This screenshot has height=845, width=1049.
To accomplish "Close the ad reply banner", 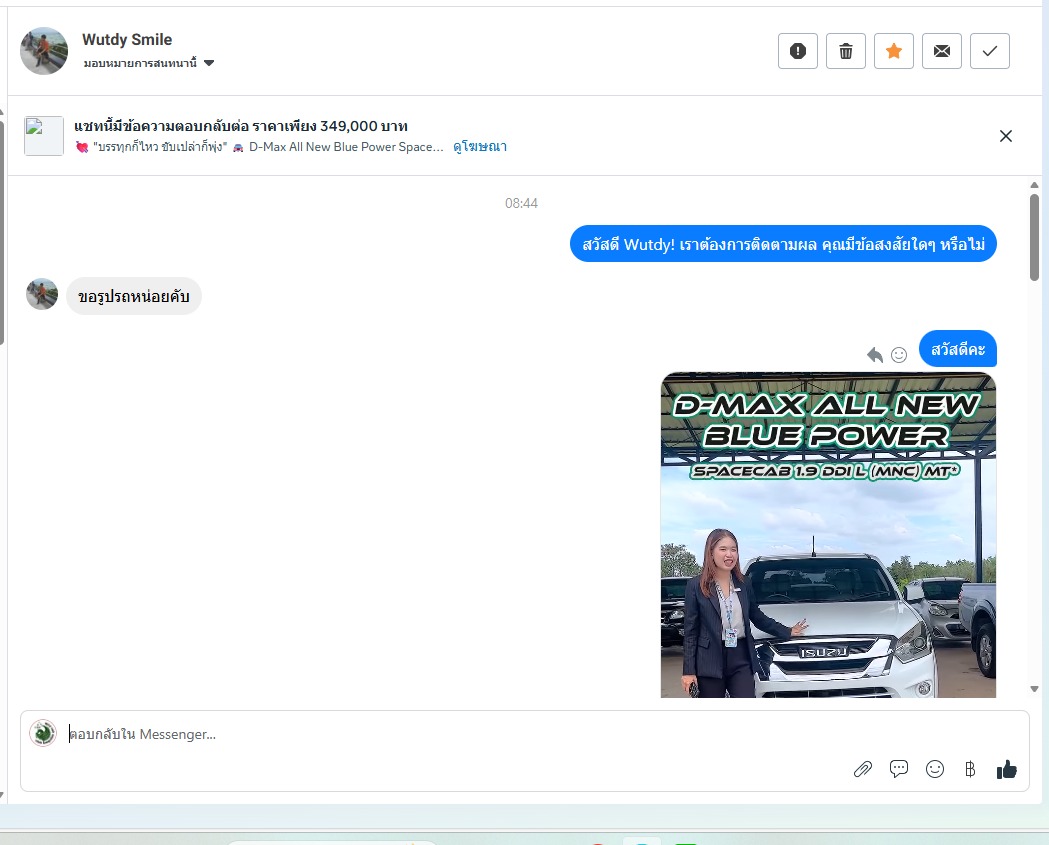I will 1006,136.
